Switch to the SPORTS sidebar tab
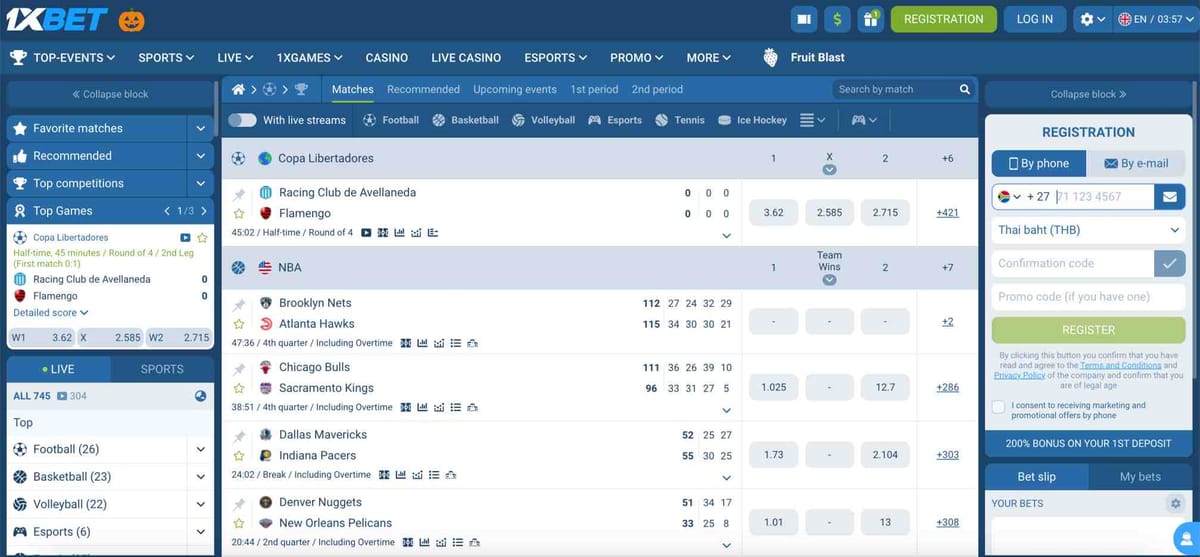Image resolution: width=1200 pixels, height=557 pixels. (x=162, y=369)
